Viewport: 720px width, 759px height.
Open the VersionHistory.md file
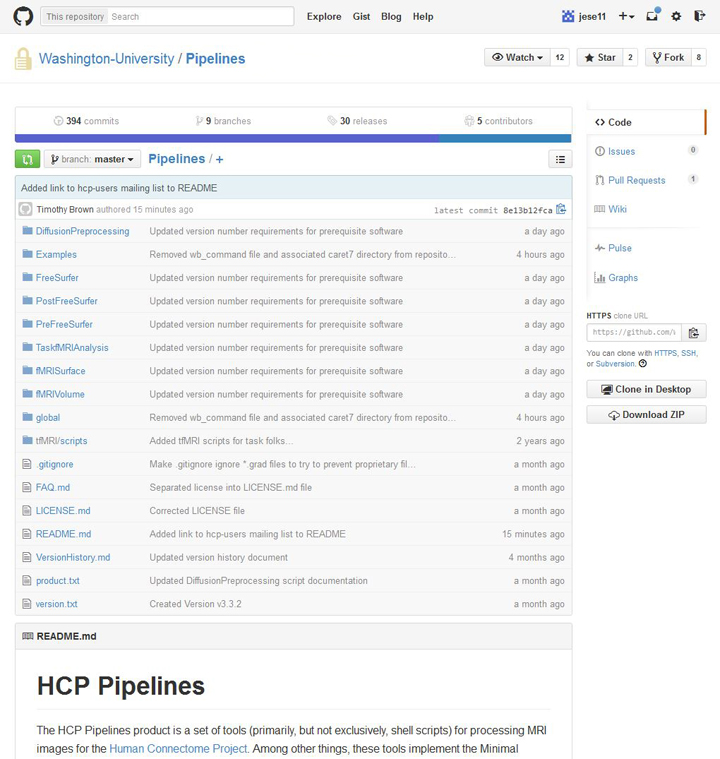click(73, 557)
